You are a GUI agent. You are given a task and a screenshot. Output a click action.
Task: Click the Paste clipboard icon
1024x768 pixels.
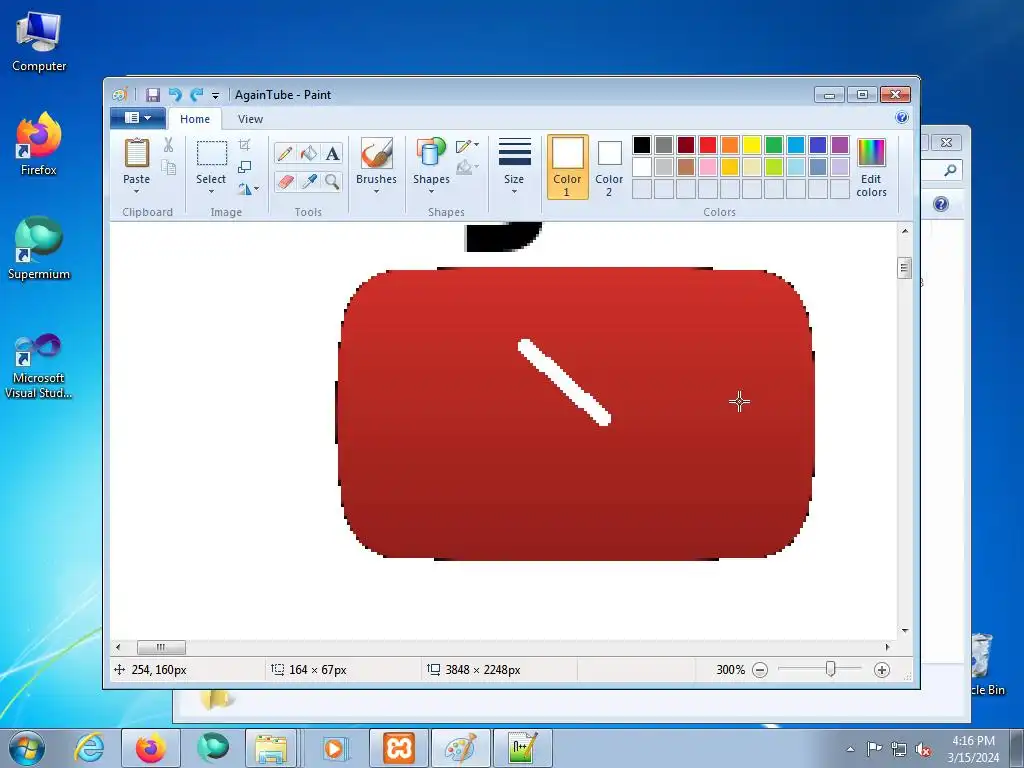point(136,153)
